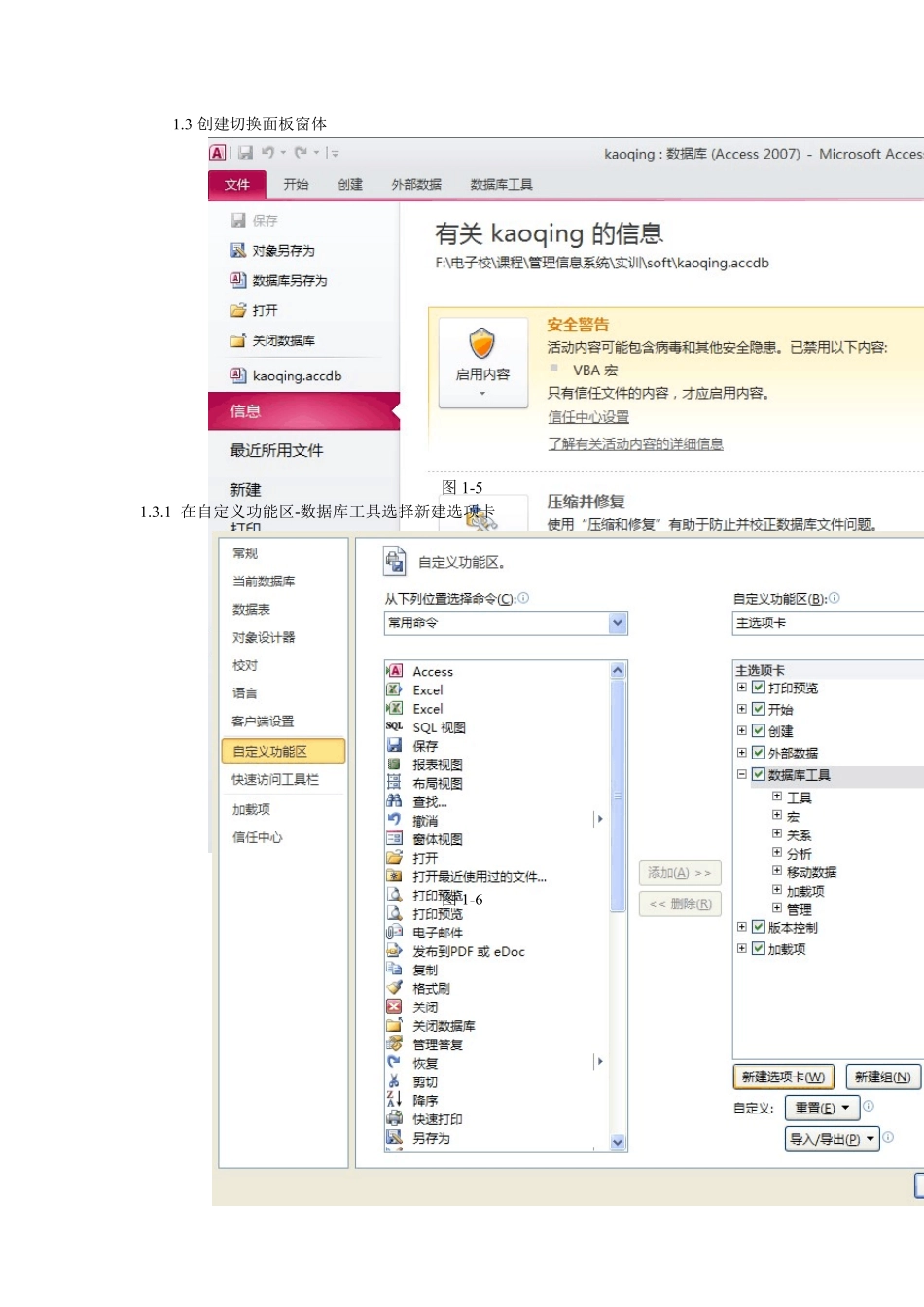
Task: Click the 打开 folder icon in backstage menu
Action: pyautogui.click(x=237, y=310)
